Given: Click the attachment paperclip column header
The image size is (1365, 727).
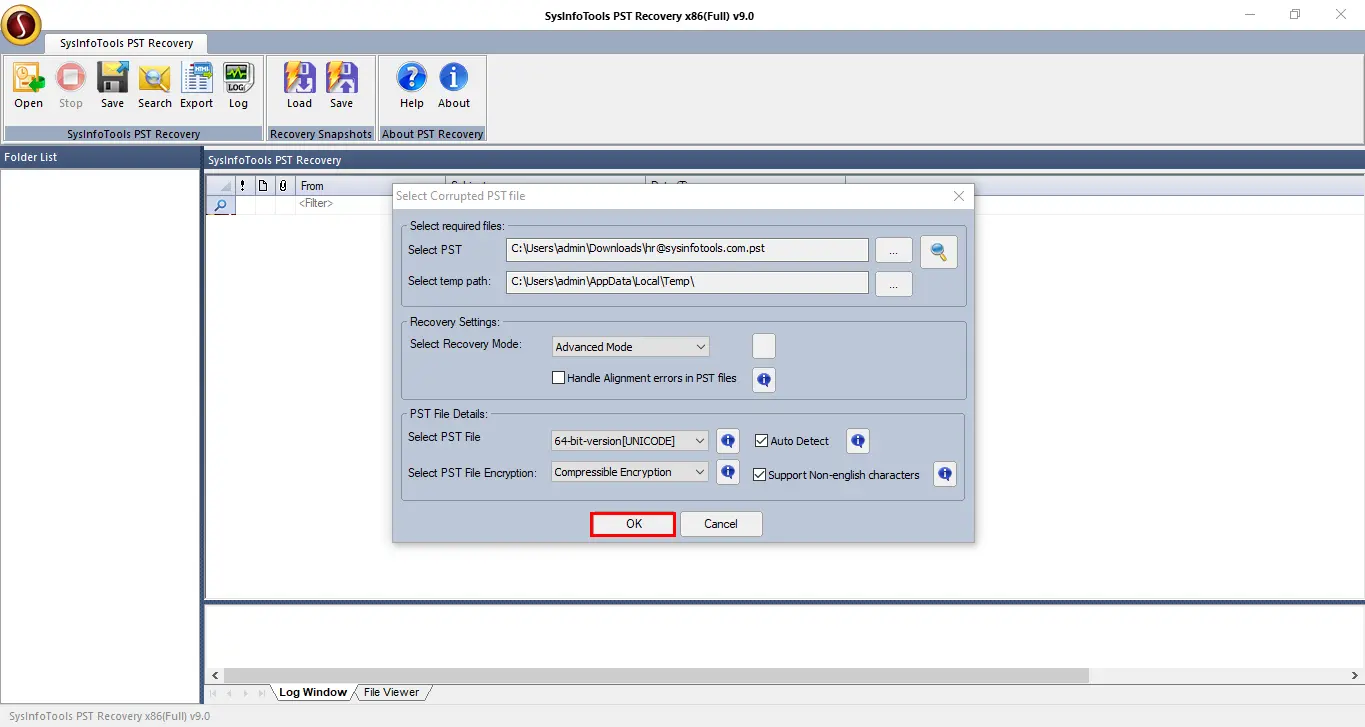Looking at the screenshot, I should coord(283,186).
